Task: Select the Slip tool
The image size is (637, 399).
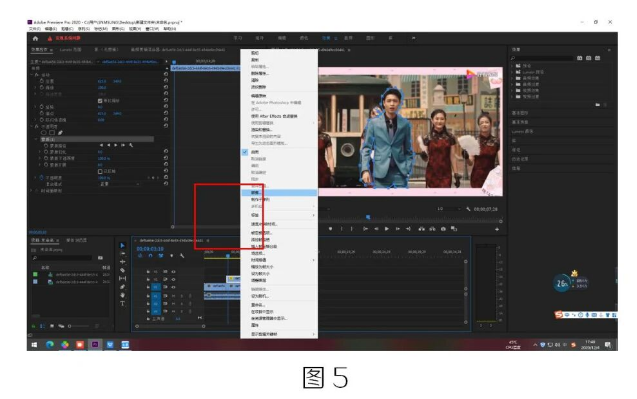Action: (x=122, y=278)
